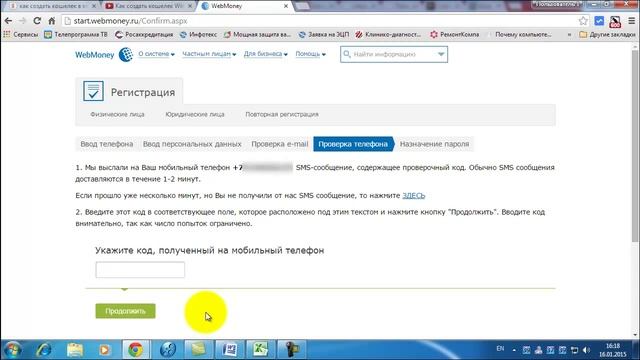
Task: Click the red extension icon in toolbar
Action: click(615, 21)
